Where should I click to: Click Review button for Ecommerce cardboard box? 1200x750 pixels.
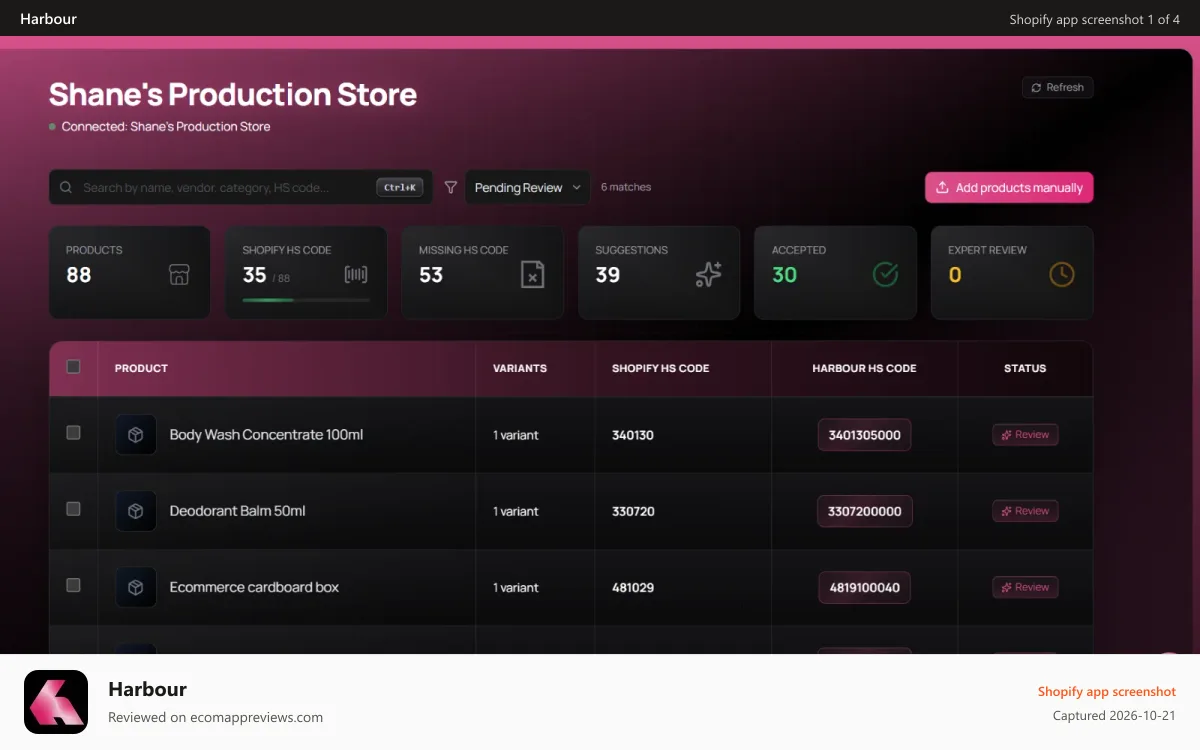[x=1025, y=587]
